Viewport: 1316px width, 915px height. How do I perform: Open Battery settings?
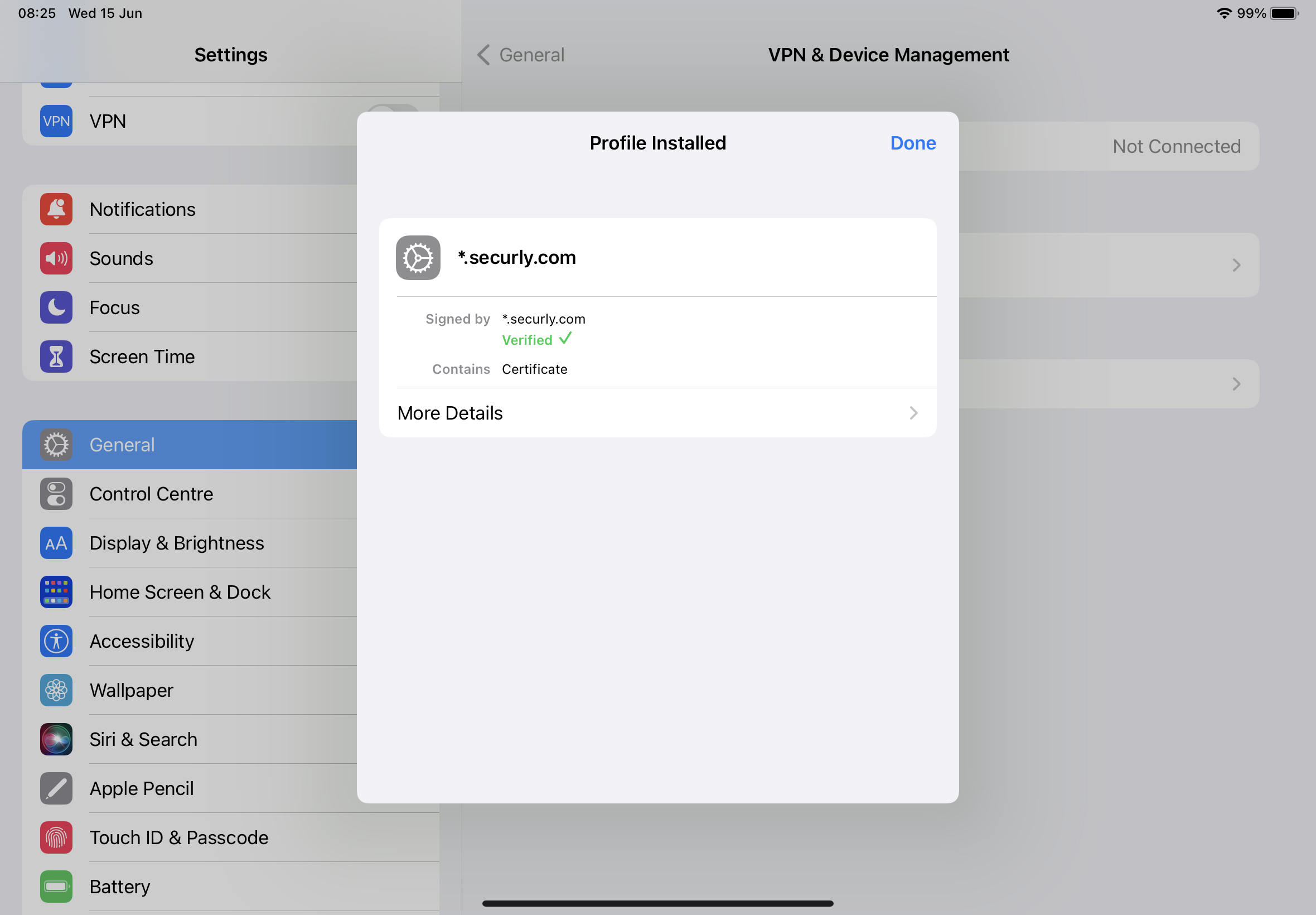(231, 887)
